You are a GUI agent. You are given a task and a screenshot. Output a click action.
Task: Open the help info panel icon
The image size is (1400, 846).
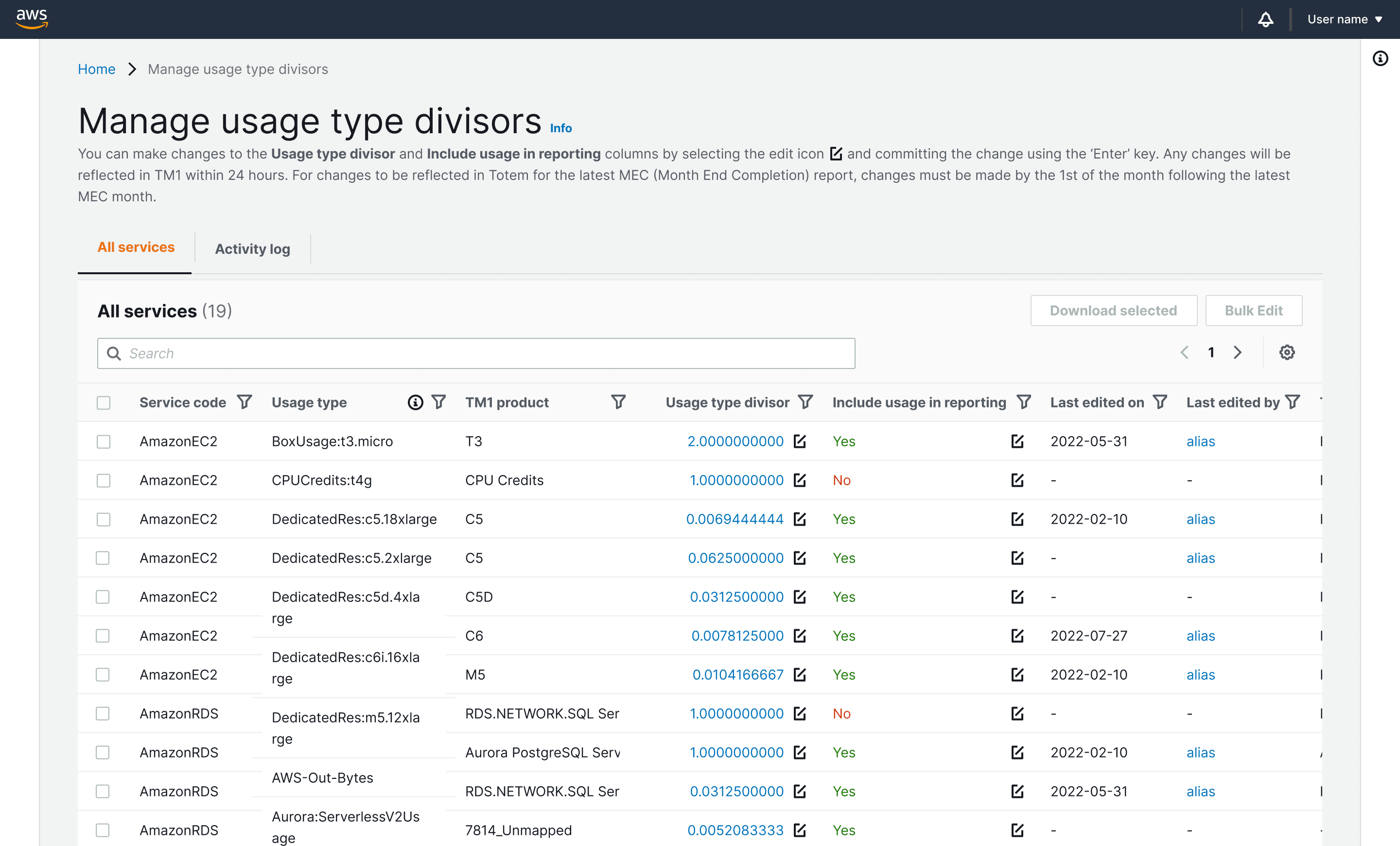point(1380,58)
